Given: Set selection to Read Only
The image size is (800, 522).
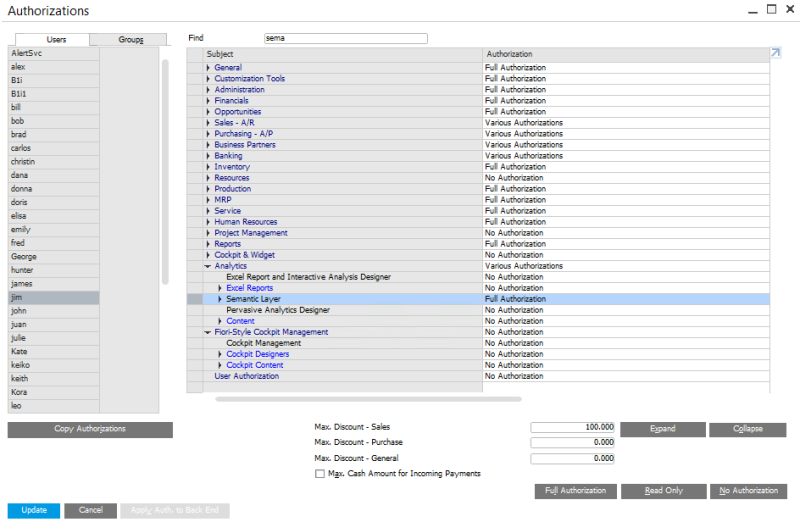Looking at the screenshot, I should pyautogui.click(x=662, y=491).
